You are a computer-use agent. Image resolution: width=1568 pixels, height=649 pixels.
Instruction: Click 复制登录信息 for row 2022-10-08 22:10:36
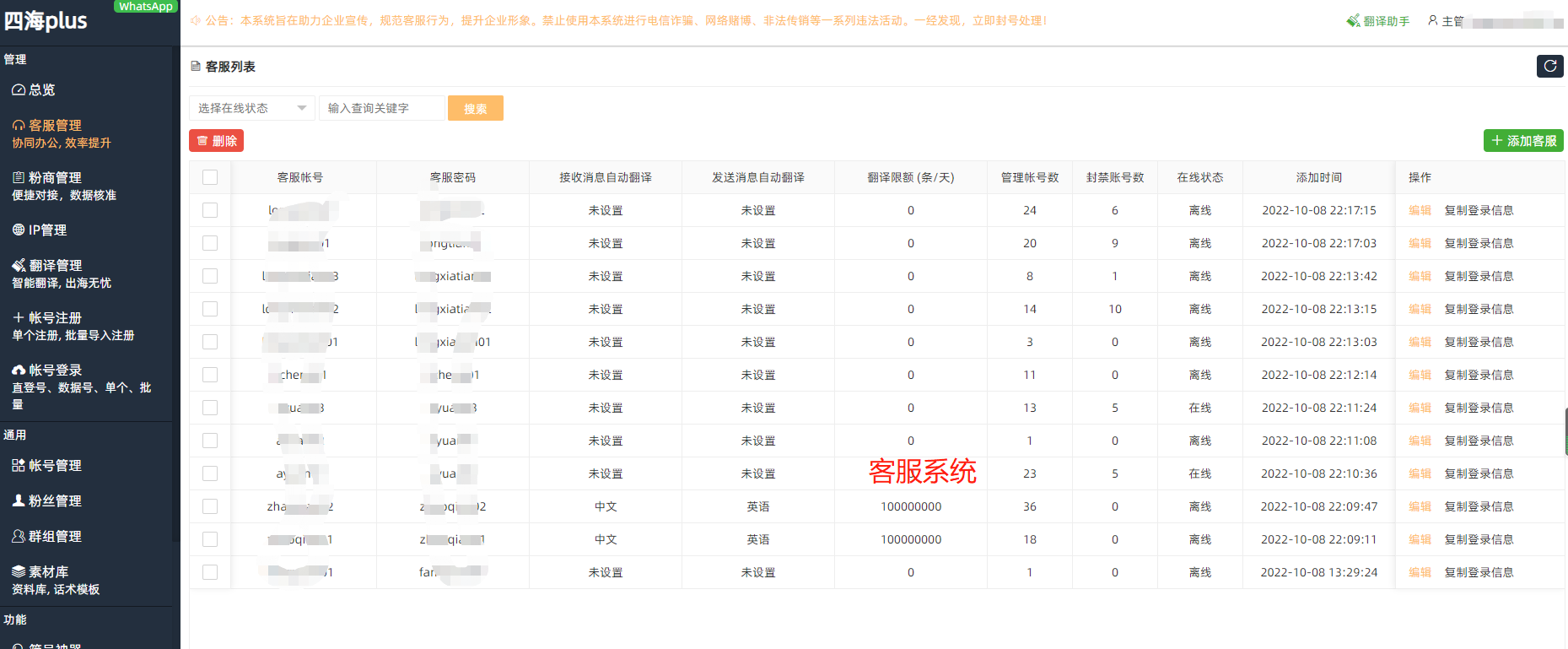tap(1479, 473)
